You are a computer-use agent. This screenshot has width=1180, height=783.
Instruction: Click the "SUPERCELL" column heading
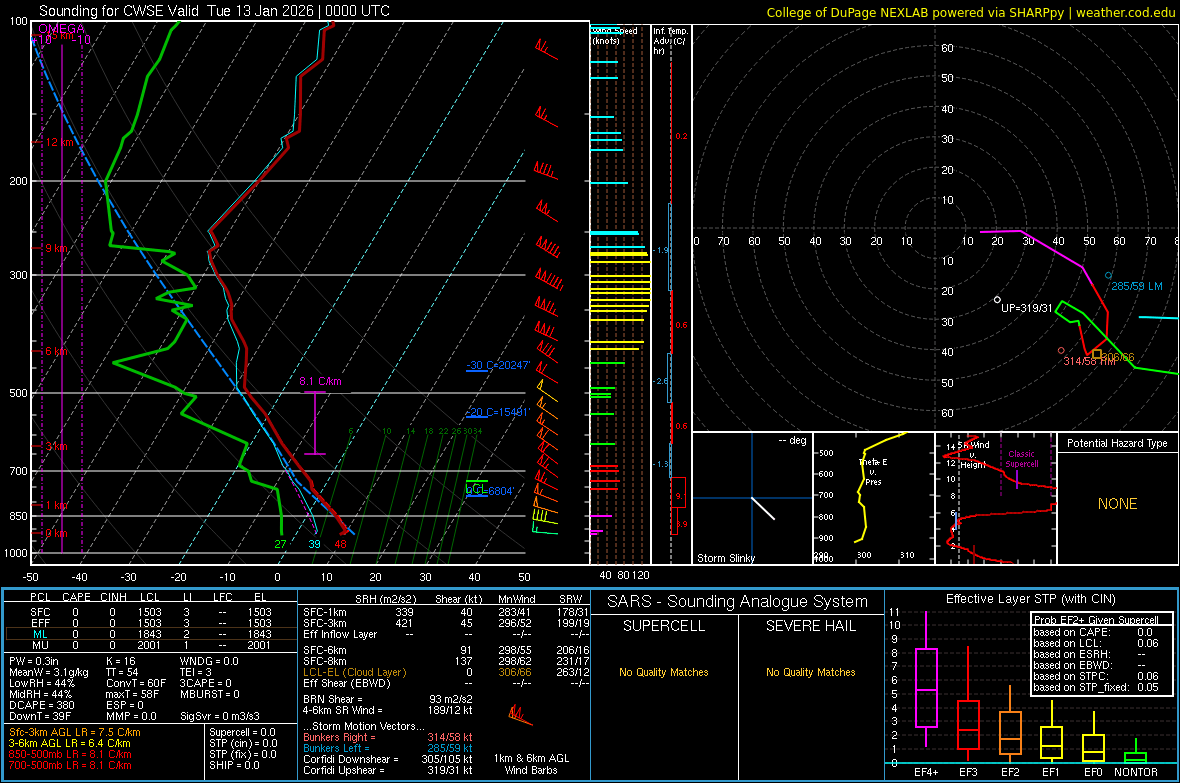664,626
